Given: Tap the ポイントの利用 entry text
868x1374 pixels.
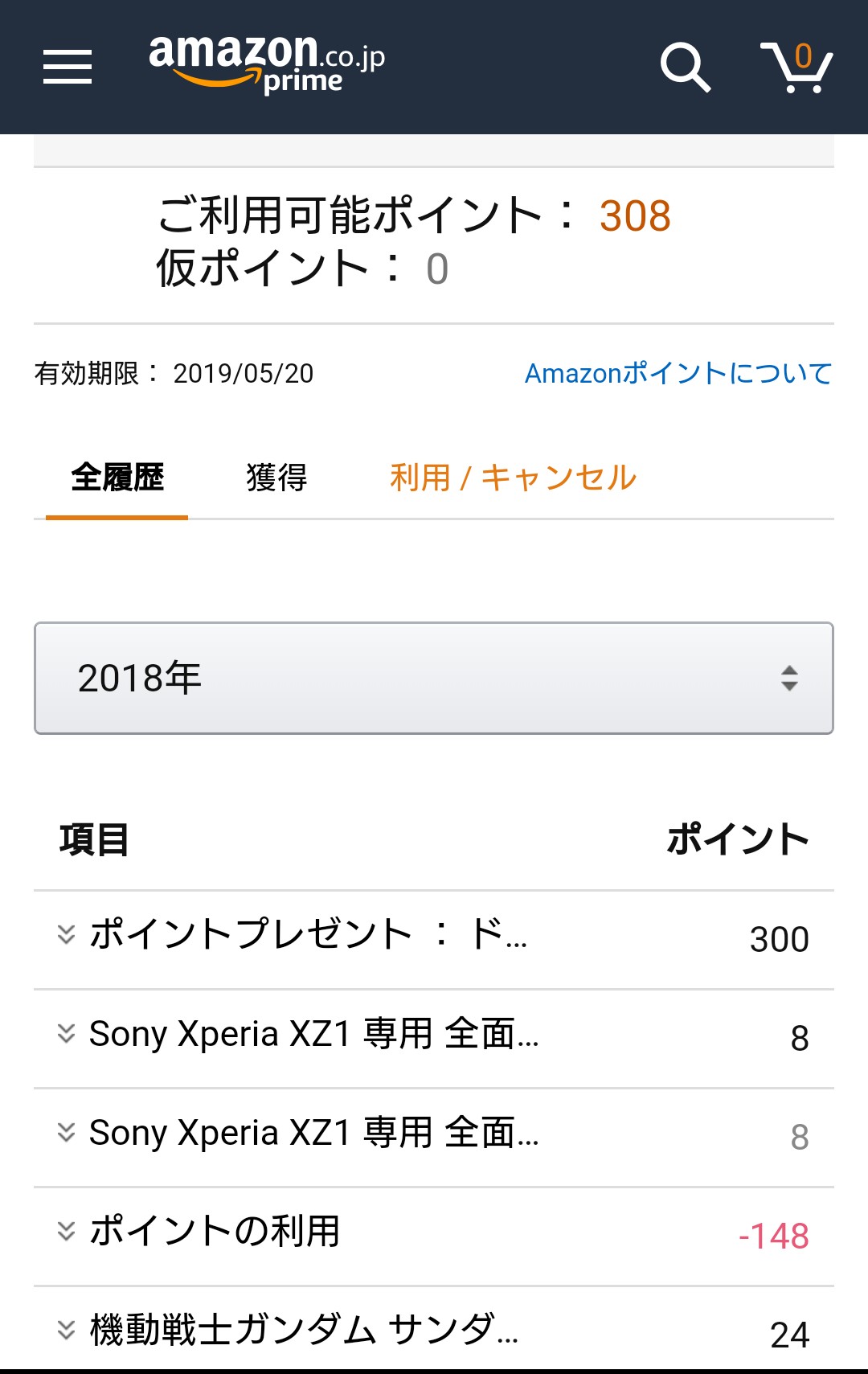Looking at the screenshot, I should tap(215, 1231).
